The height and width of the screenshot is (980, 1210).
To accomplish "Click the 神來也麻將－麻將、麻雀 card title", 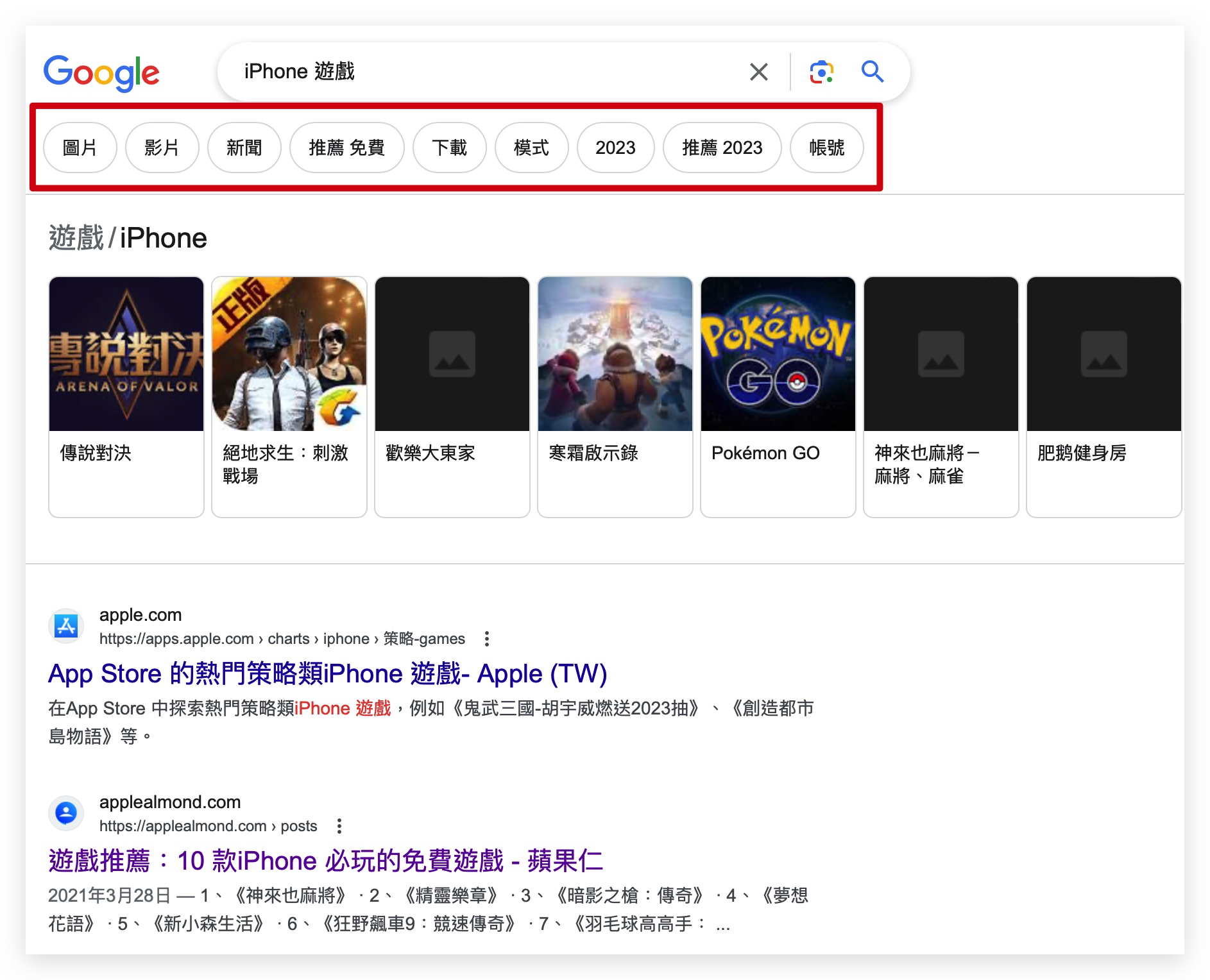I will coord(927,464).
